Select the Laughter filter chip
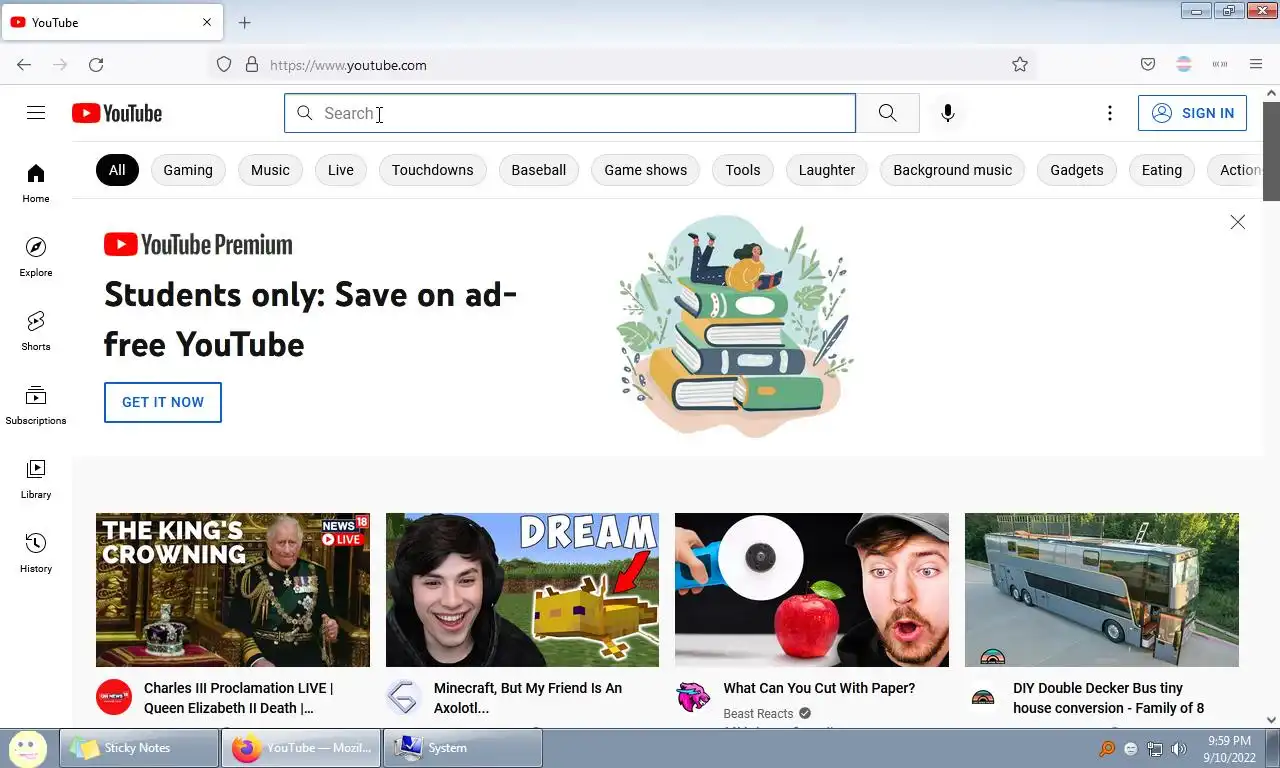The height and width of the screenshot is (768, 1280). (x=827, y=170)
